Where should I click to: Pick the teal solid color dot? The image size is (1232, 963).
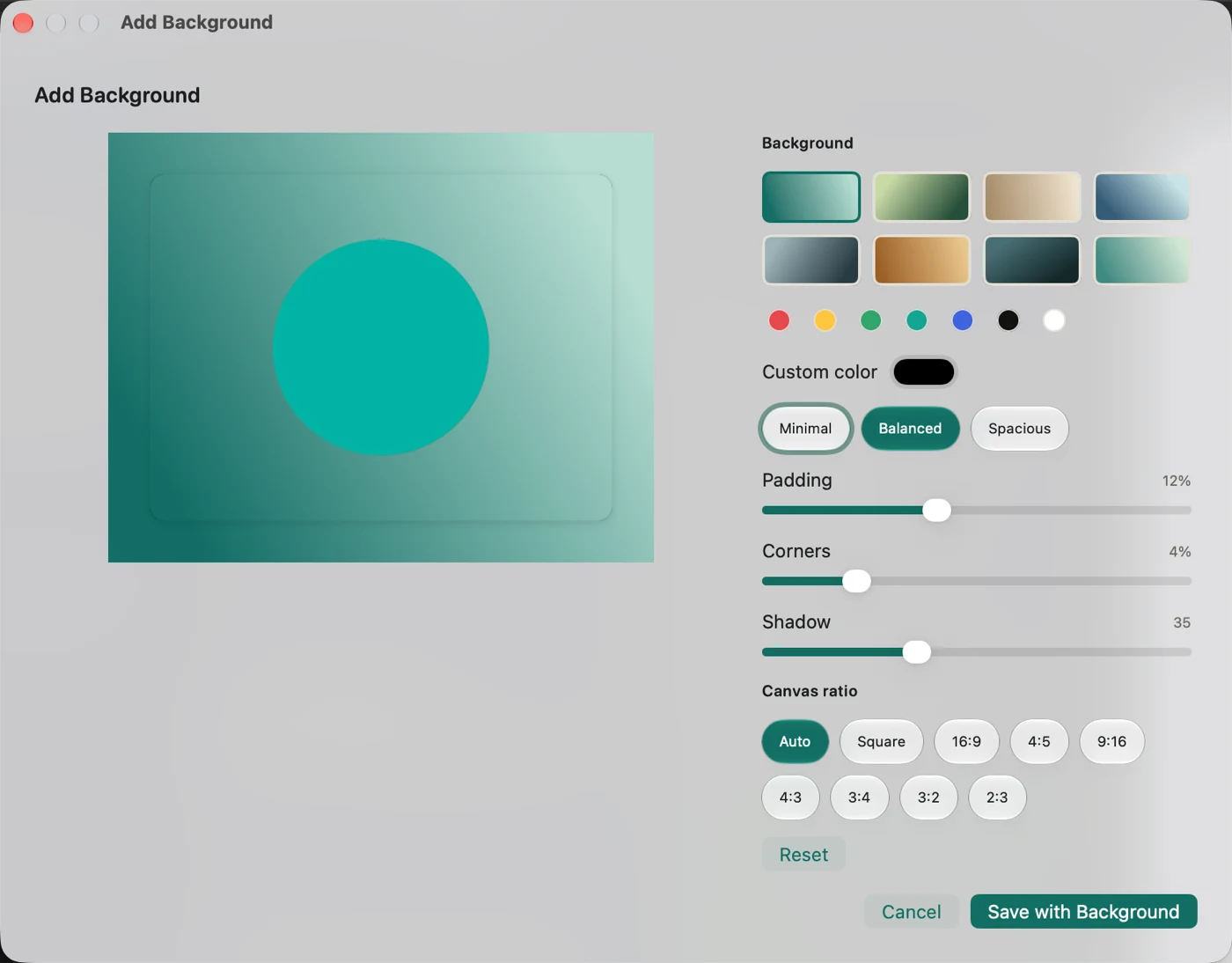[x=916, y=320]
